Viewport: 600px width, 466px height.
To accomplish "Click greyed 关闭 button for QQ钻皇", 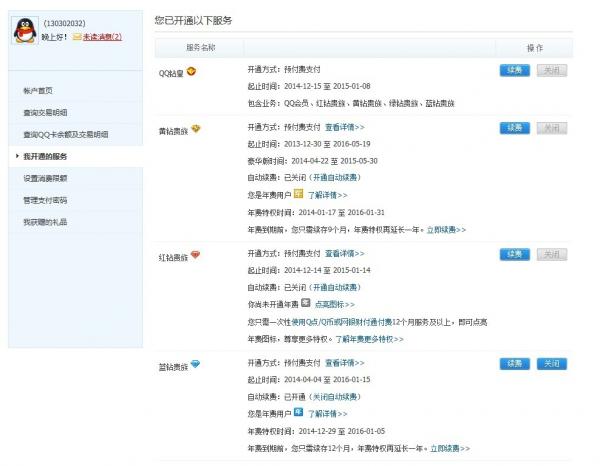I will point(552,70).
